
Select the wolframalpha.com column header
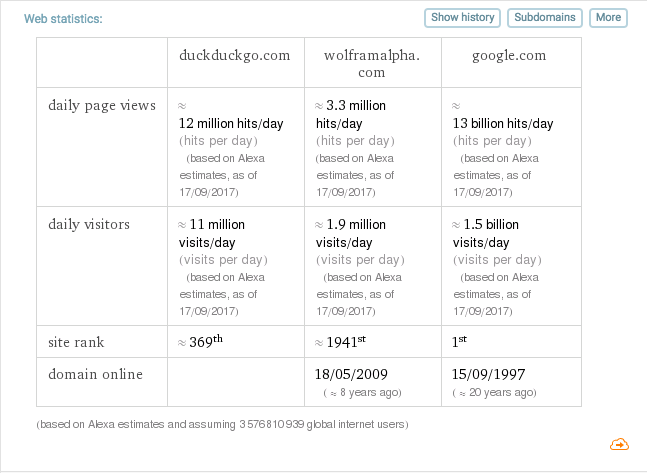[372, 63]
